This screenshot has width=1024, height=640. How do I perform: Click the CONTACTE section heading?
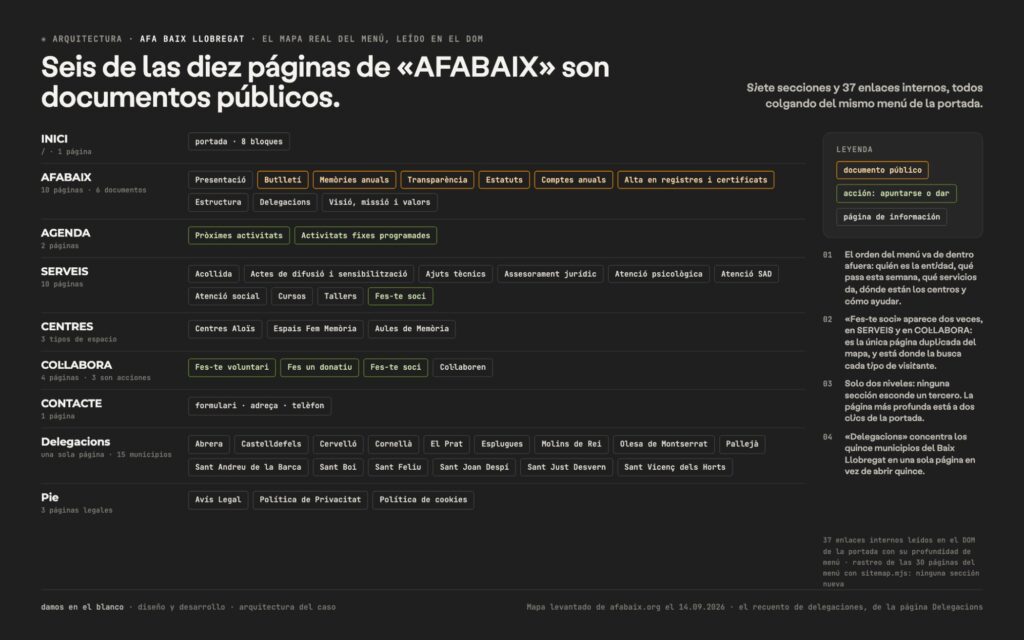pos(71,404)
